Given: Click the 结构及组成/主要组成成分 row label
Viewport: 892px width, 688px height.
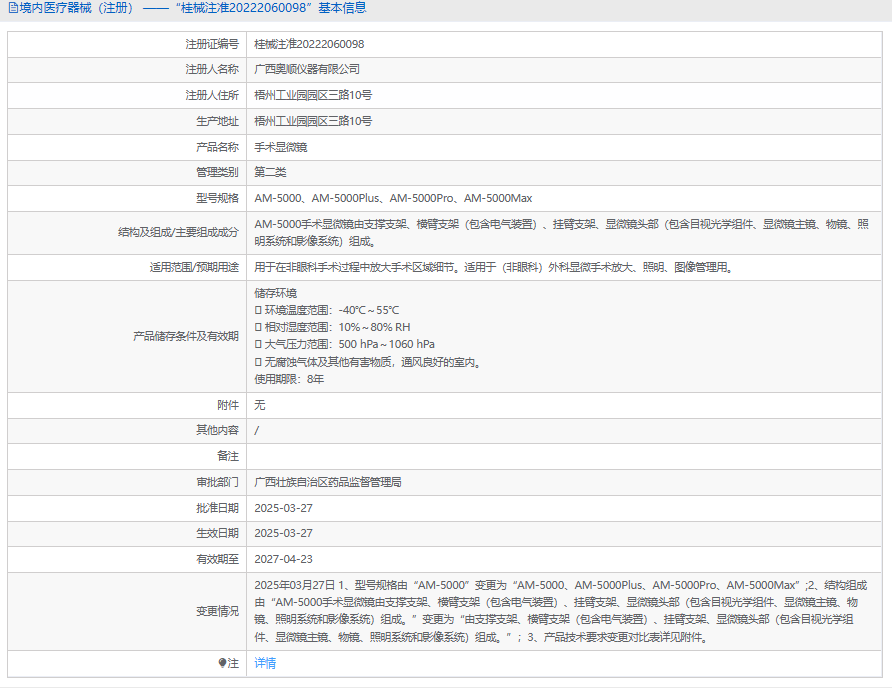Looking at the screenshot, I should [x=178, y=233].
